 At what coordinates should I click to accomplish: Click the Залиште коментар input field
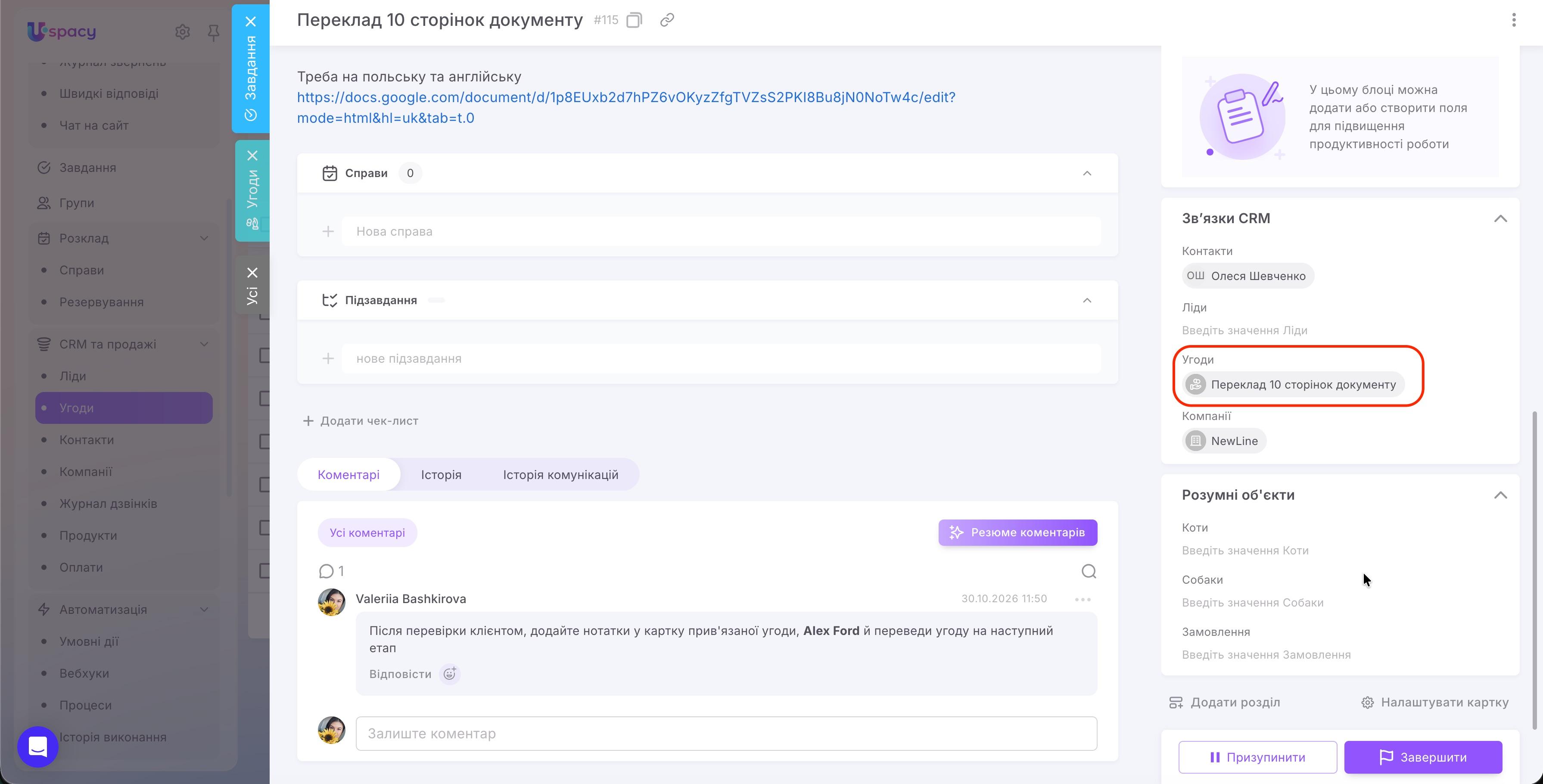[x=726, y=734]
